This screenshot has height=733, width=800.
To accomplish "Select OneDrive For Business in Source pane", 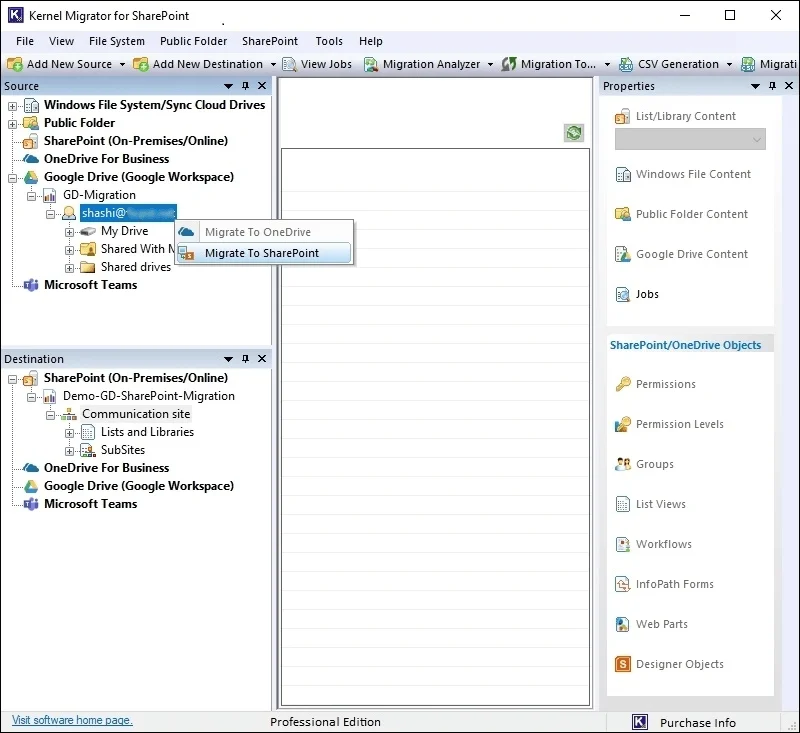I will click(106, 159).
